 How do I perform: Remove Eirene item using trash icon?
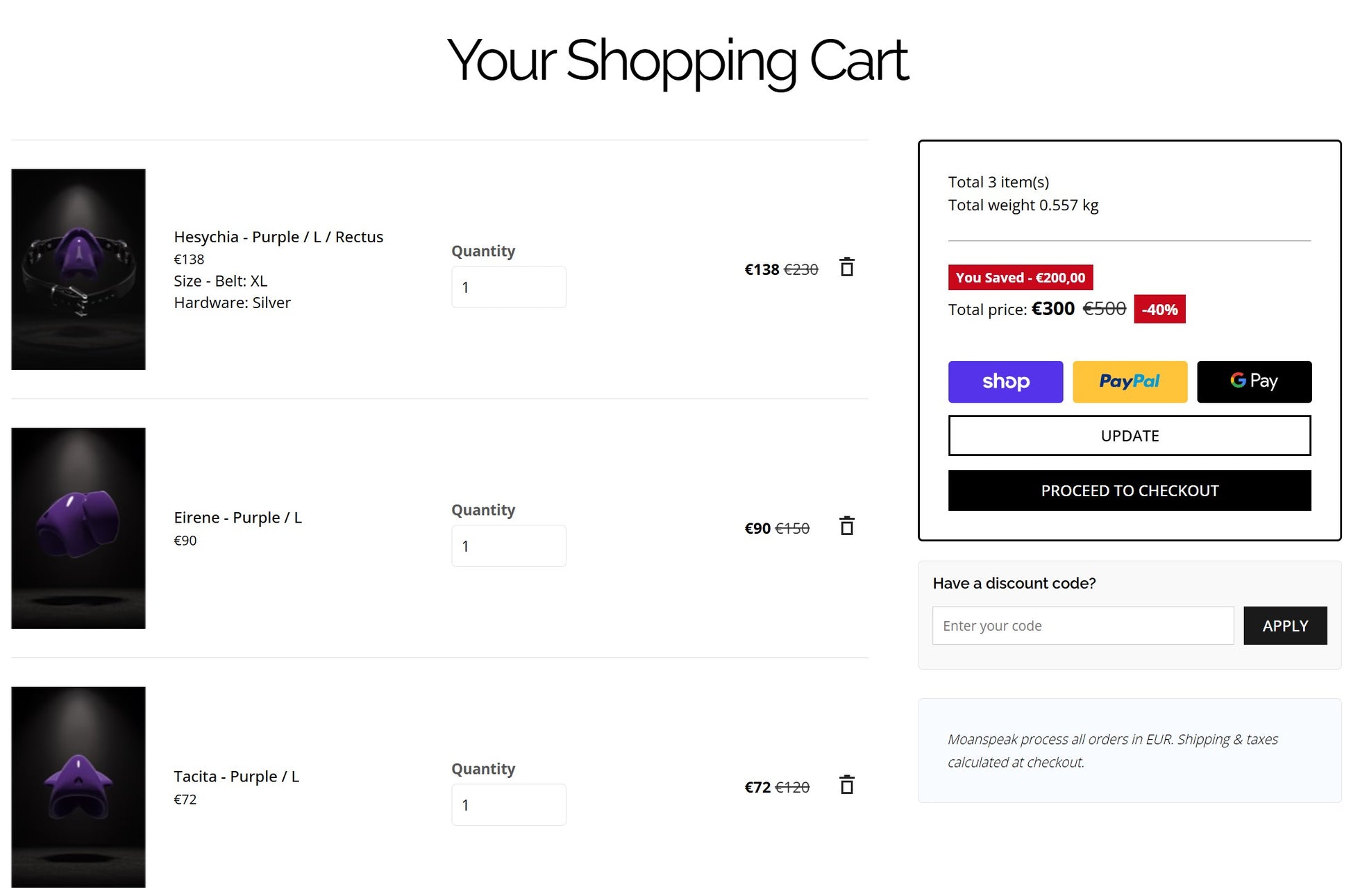[846, 526]
